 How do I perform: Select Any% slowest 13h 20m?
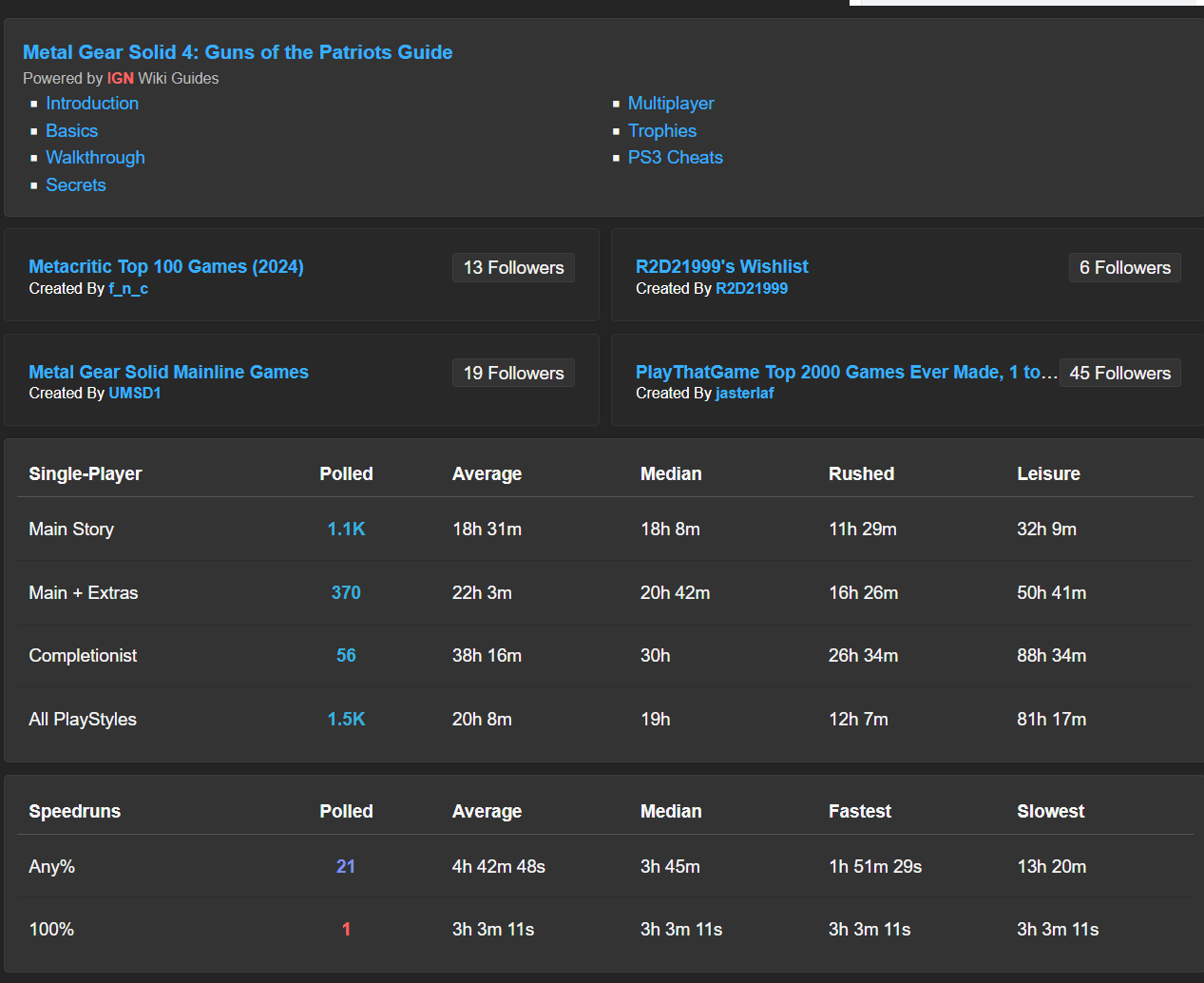[1051, 867]
